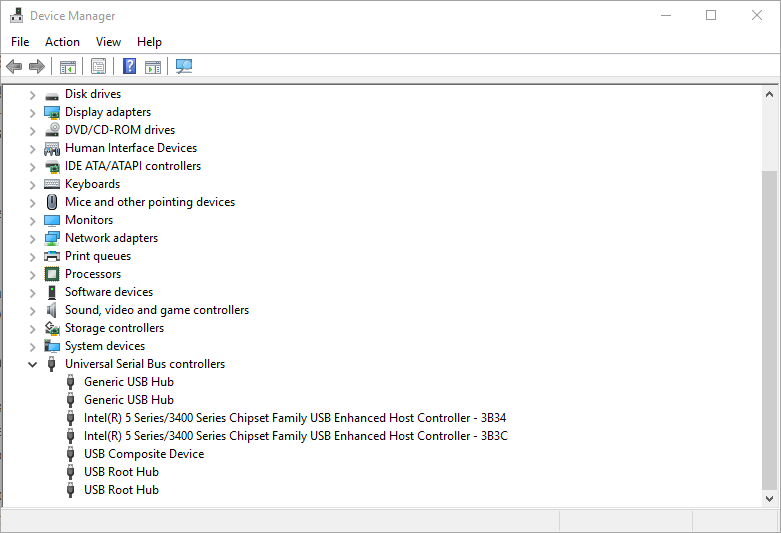
Task: Click the USB Composite Device plug icon
Action: (x=71, y=454)
